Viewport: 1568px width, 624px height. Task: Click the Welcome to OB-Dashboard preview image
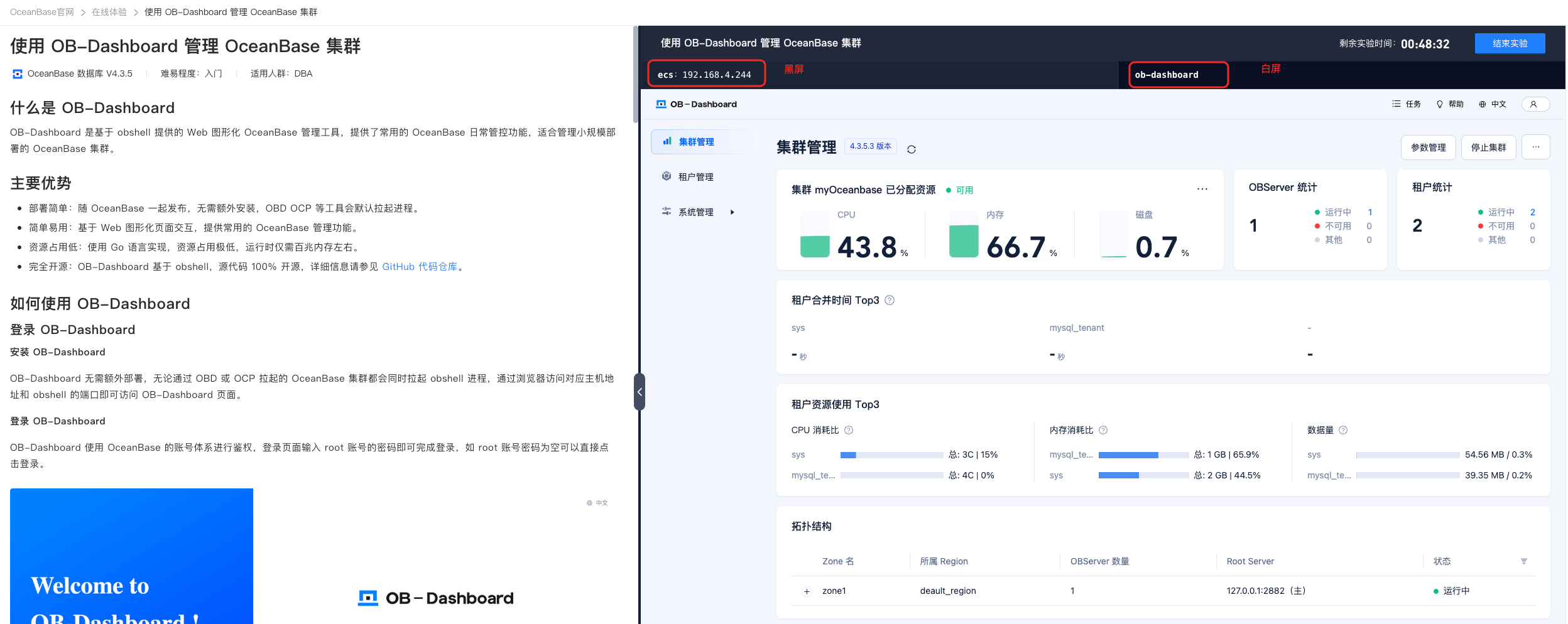point(131,556)
